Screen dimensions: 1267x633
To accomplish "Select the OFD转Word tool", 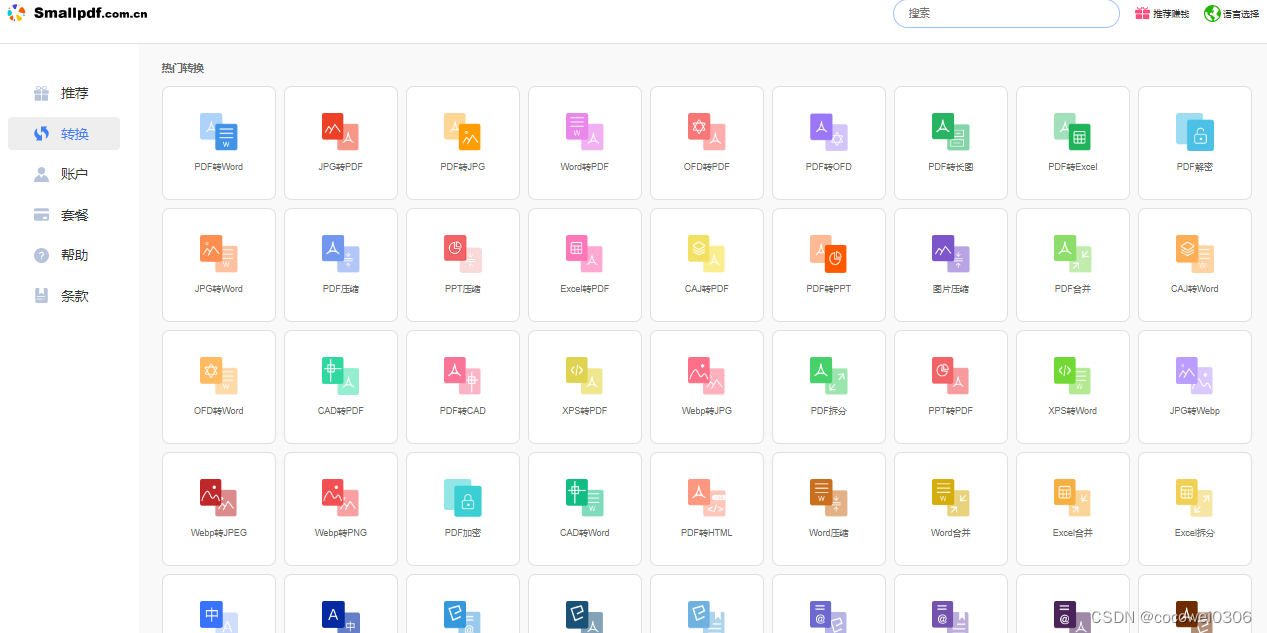I will coord(218,387).
